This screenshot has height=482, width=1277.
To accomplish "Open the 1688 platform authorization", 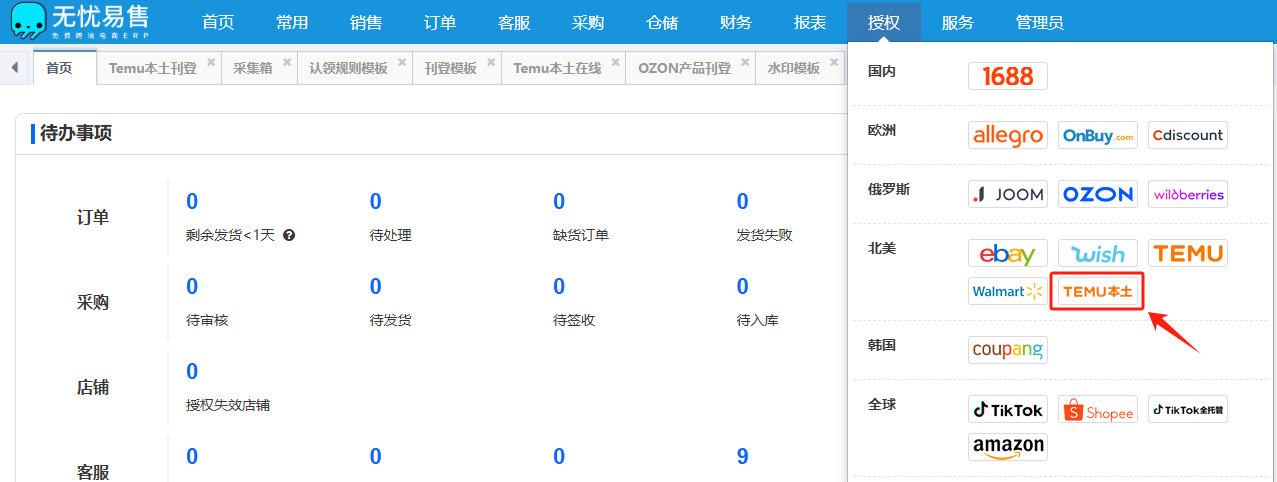I will tap(1007, 76).
